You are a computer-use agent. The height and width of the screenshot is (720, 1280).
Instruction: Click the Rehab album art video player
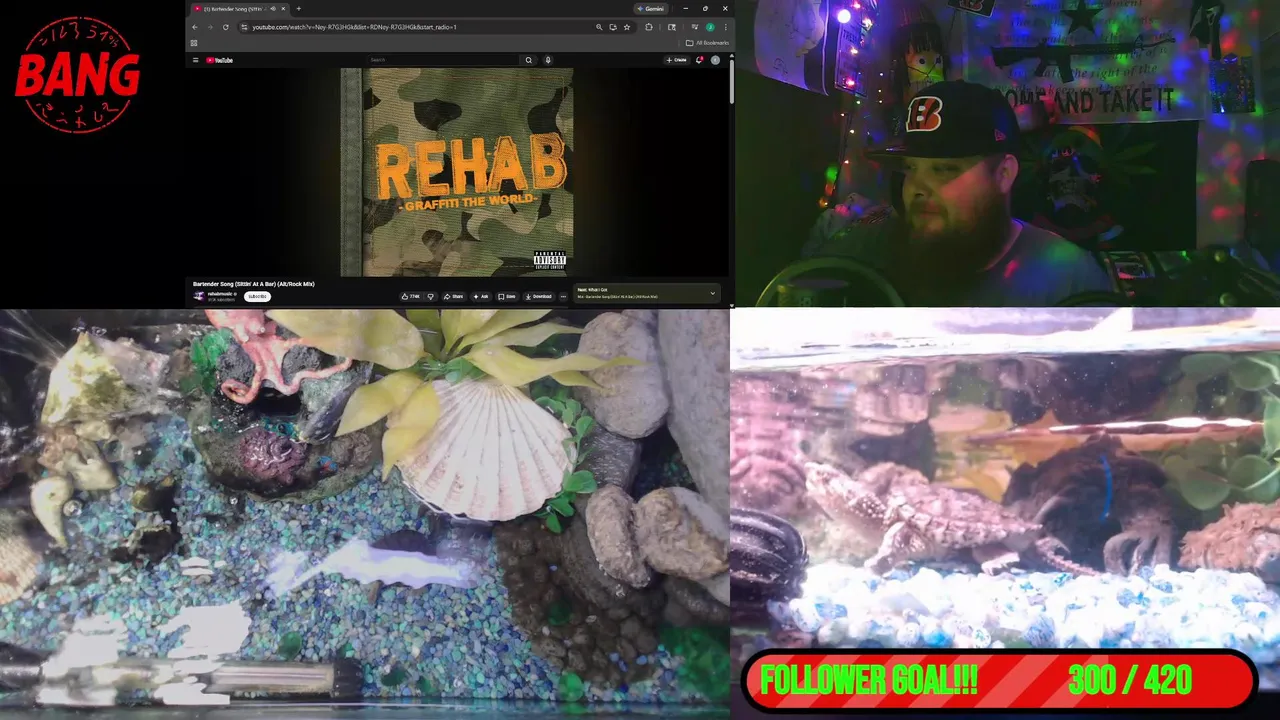coord(457,172)
